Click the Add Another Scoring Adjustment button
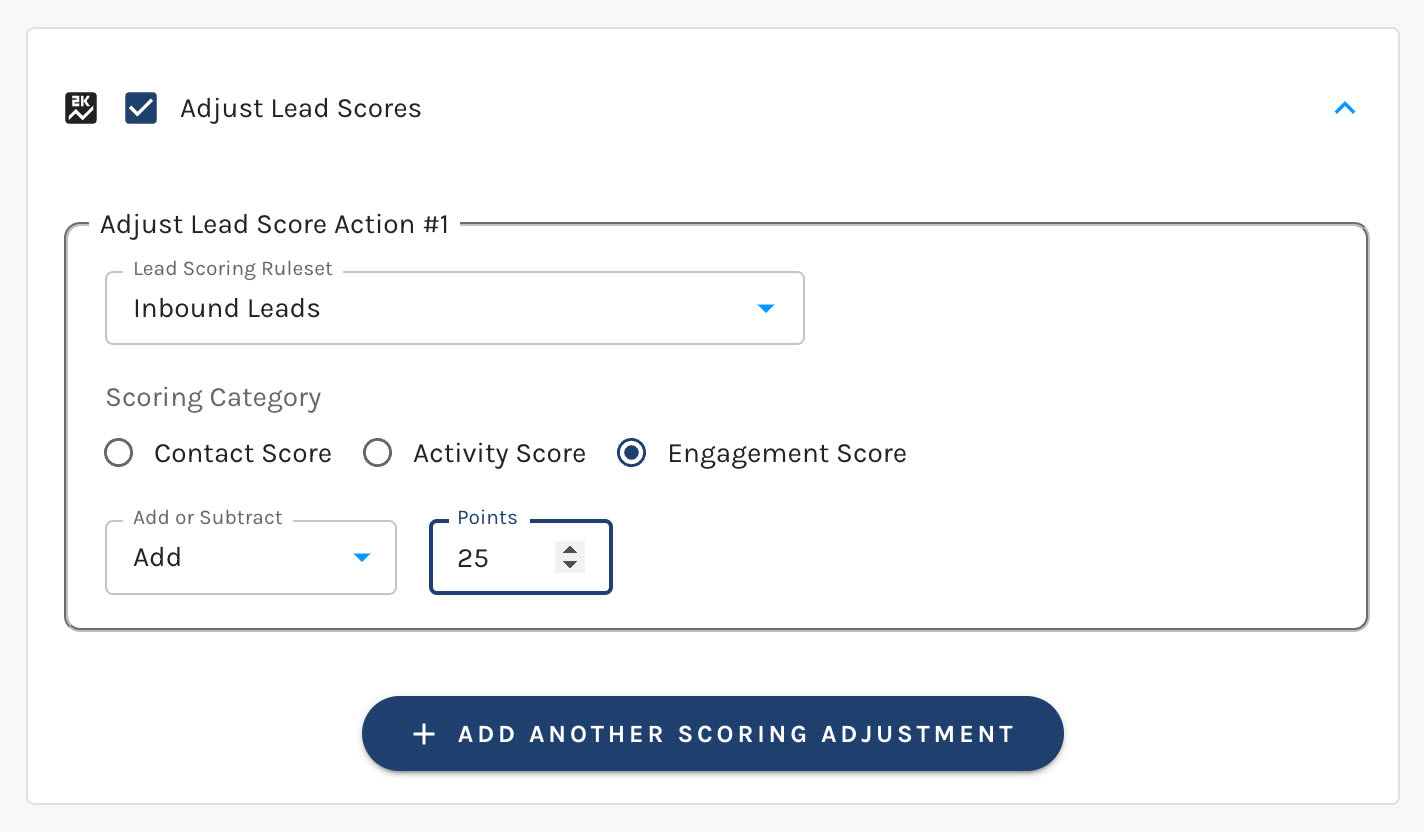 pyautogui.click(x=712, y=734)
